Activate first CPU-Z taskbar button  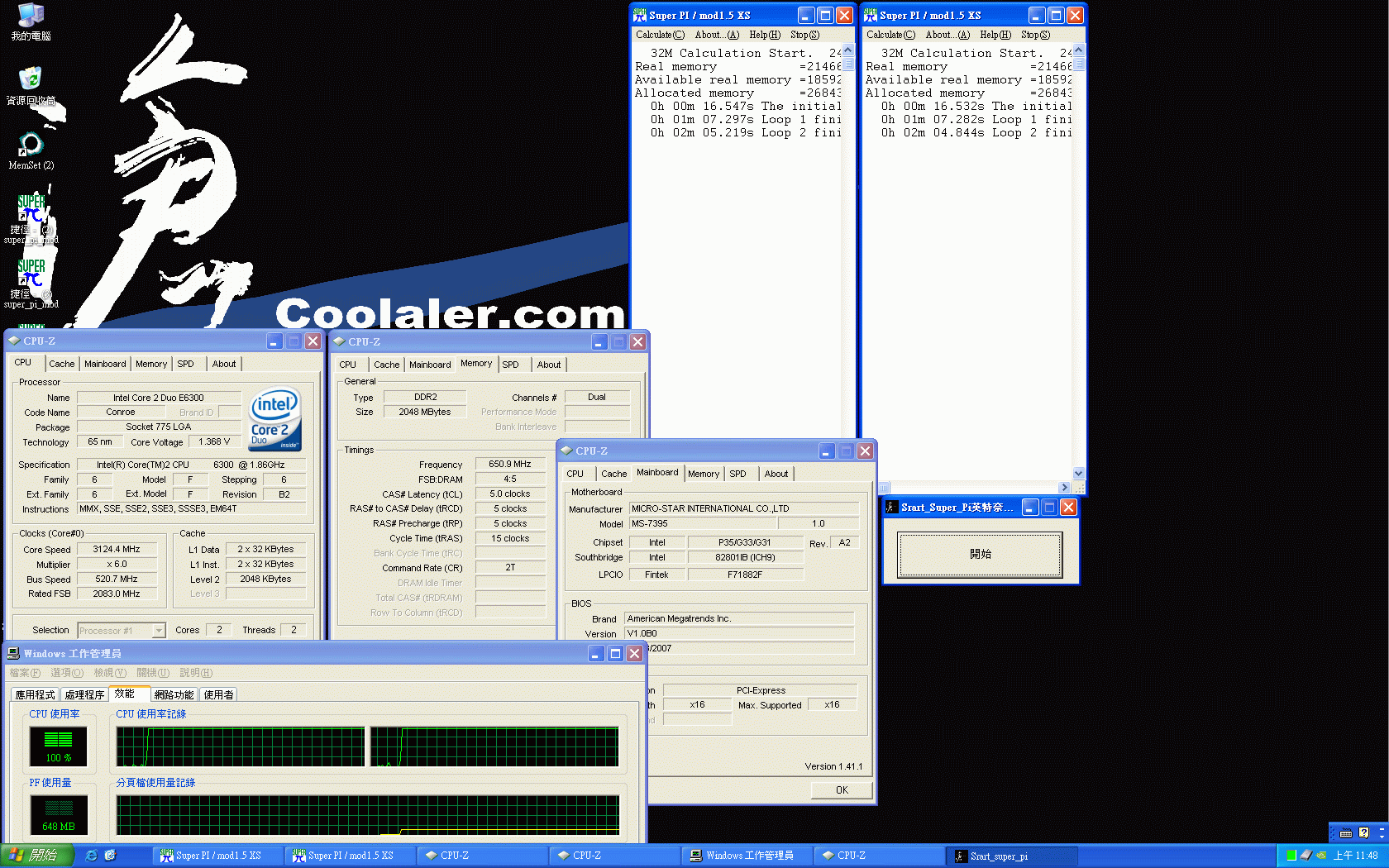coord(483,856)
